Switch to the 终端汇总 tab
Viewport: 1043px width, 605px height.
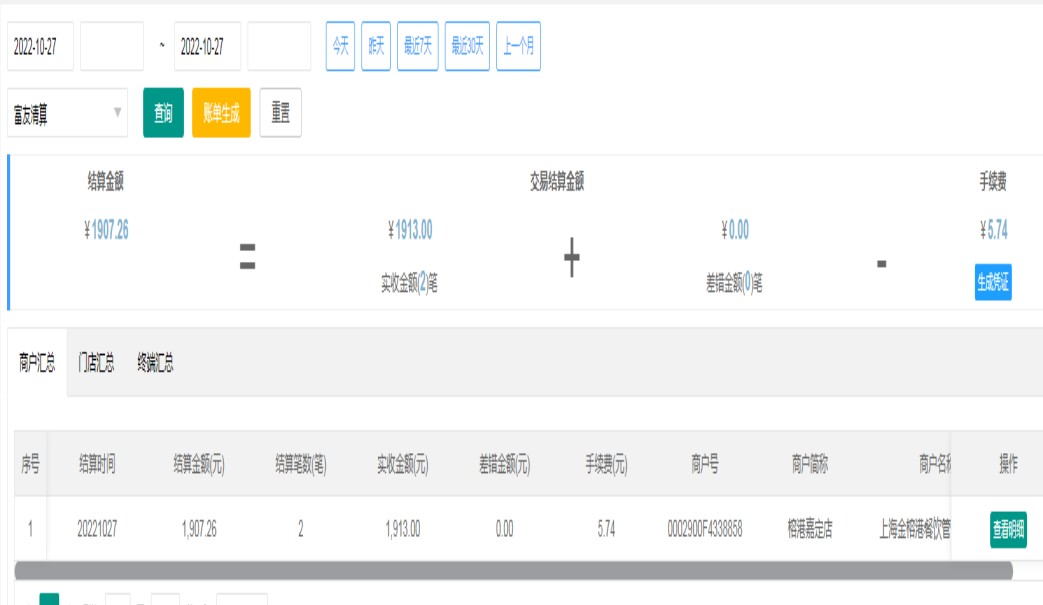point(155,363)
